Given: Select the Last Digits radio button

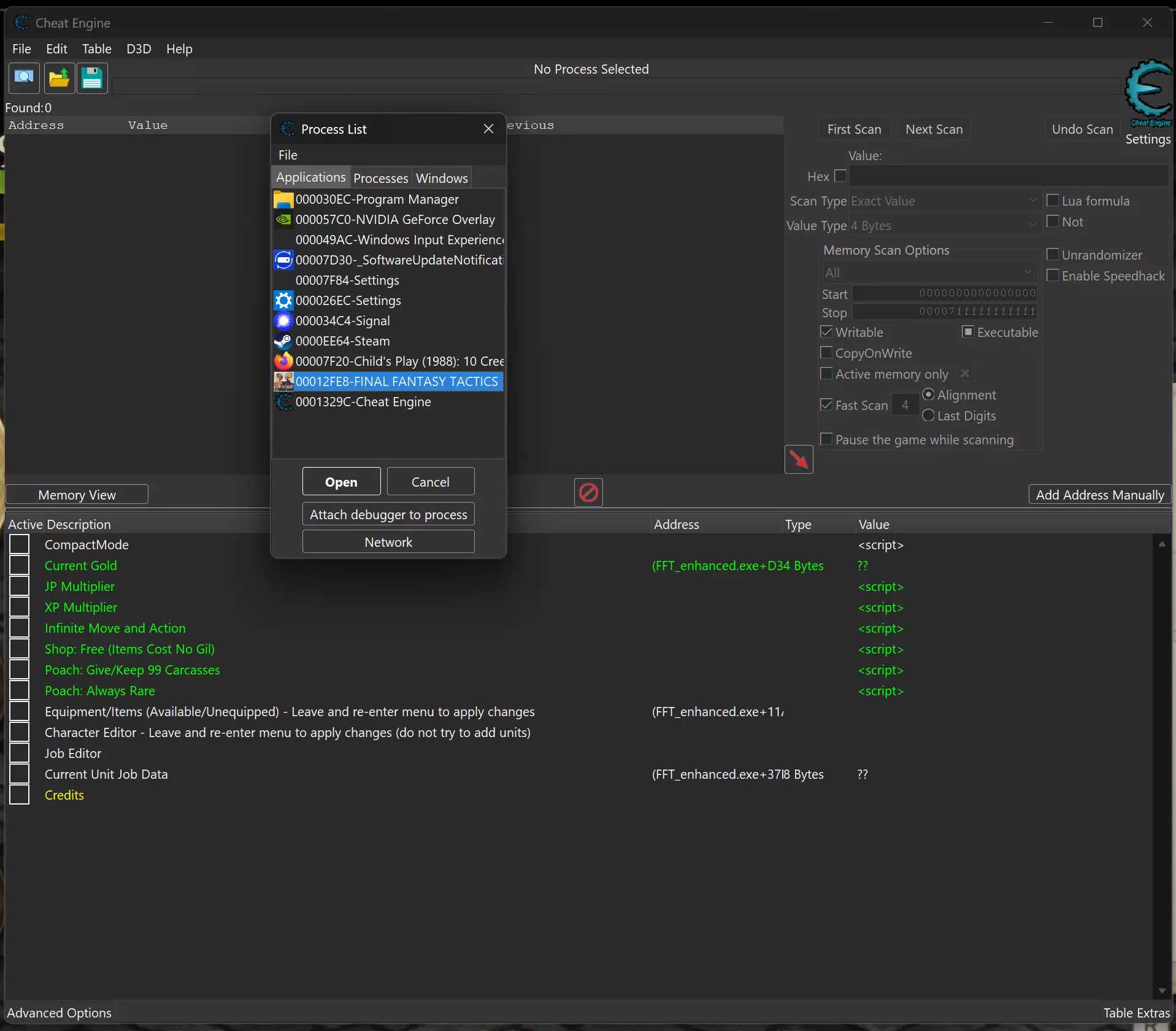Looking at the screenshot, I should pos(928,415).
